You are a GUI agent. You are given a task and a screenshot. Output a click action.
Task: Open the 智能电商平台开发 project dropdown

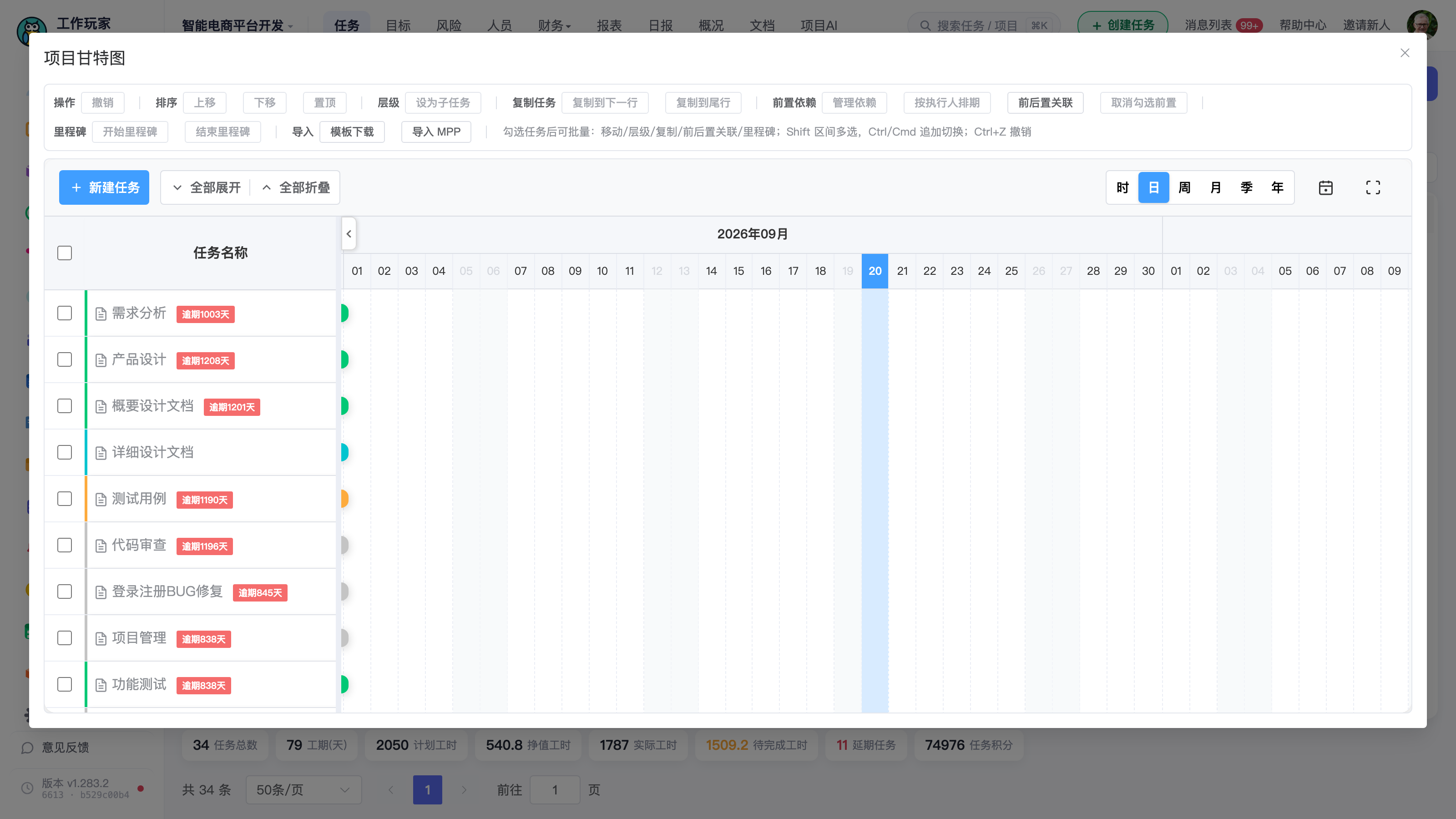pyautogui.click(x=238, y=25)
